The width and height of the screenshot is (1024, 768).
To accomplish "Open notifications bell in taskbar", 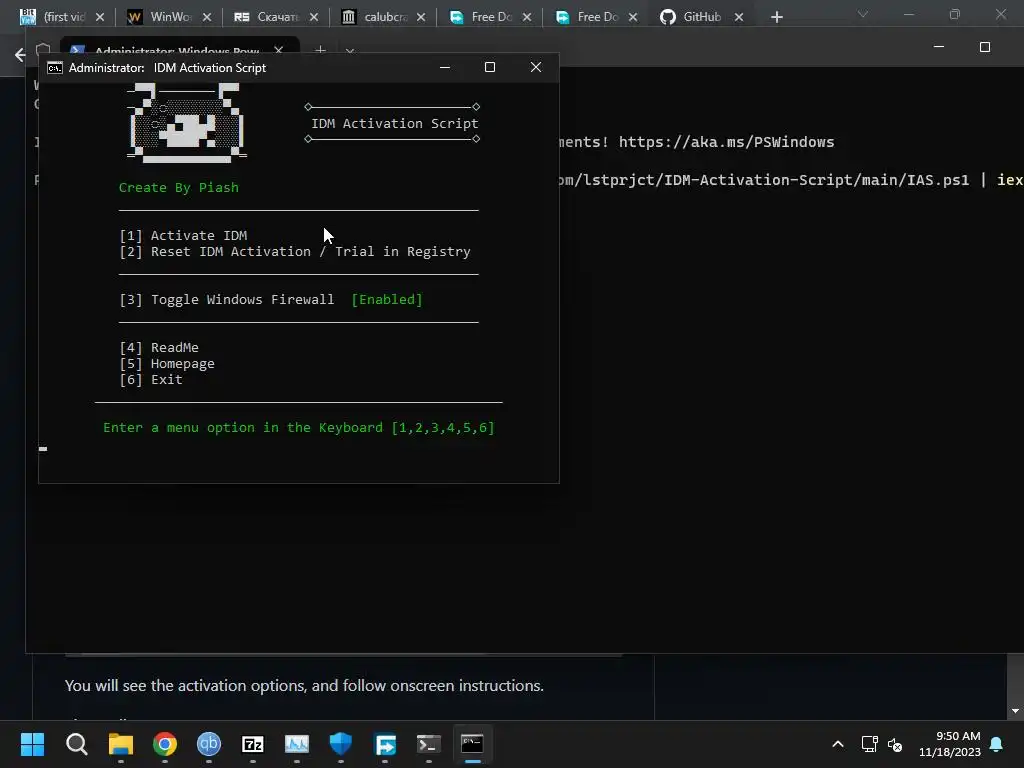I will (996, 744).
